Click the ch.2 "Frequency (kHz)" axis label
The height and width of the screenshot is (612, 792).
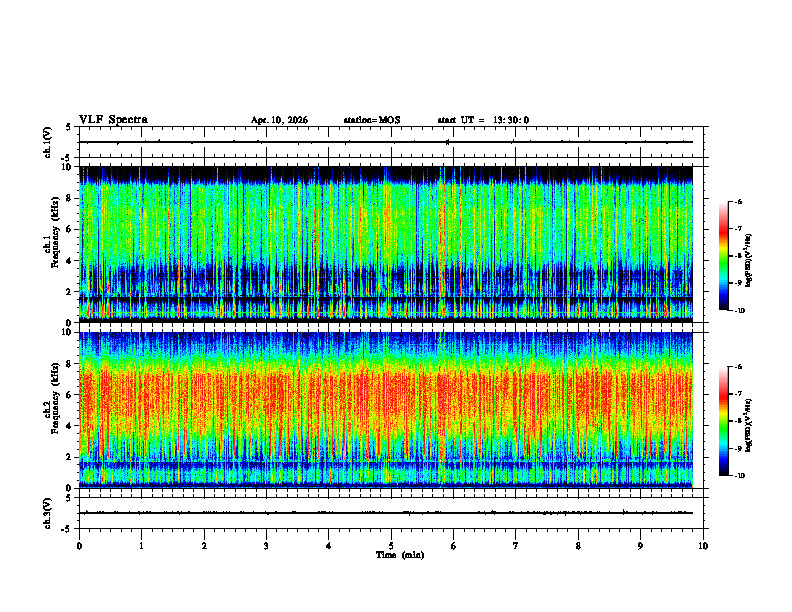pyautogui.click(x=55, y=398)
